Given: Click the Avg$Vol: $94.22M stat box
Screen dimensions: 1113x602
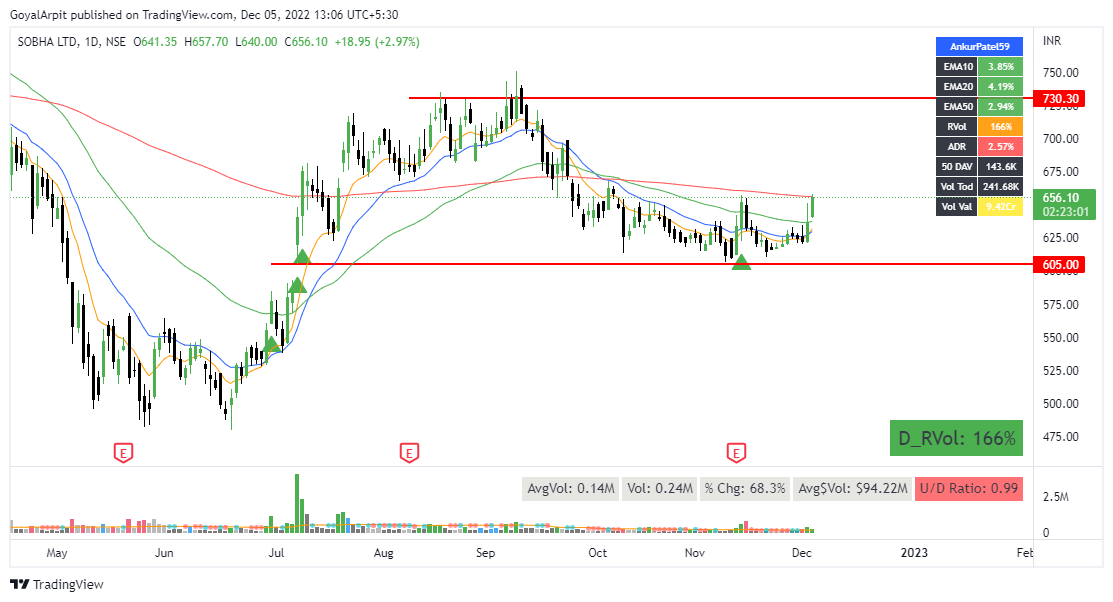Looking at the screenshot, I should tap(852, 488).
